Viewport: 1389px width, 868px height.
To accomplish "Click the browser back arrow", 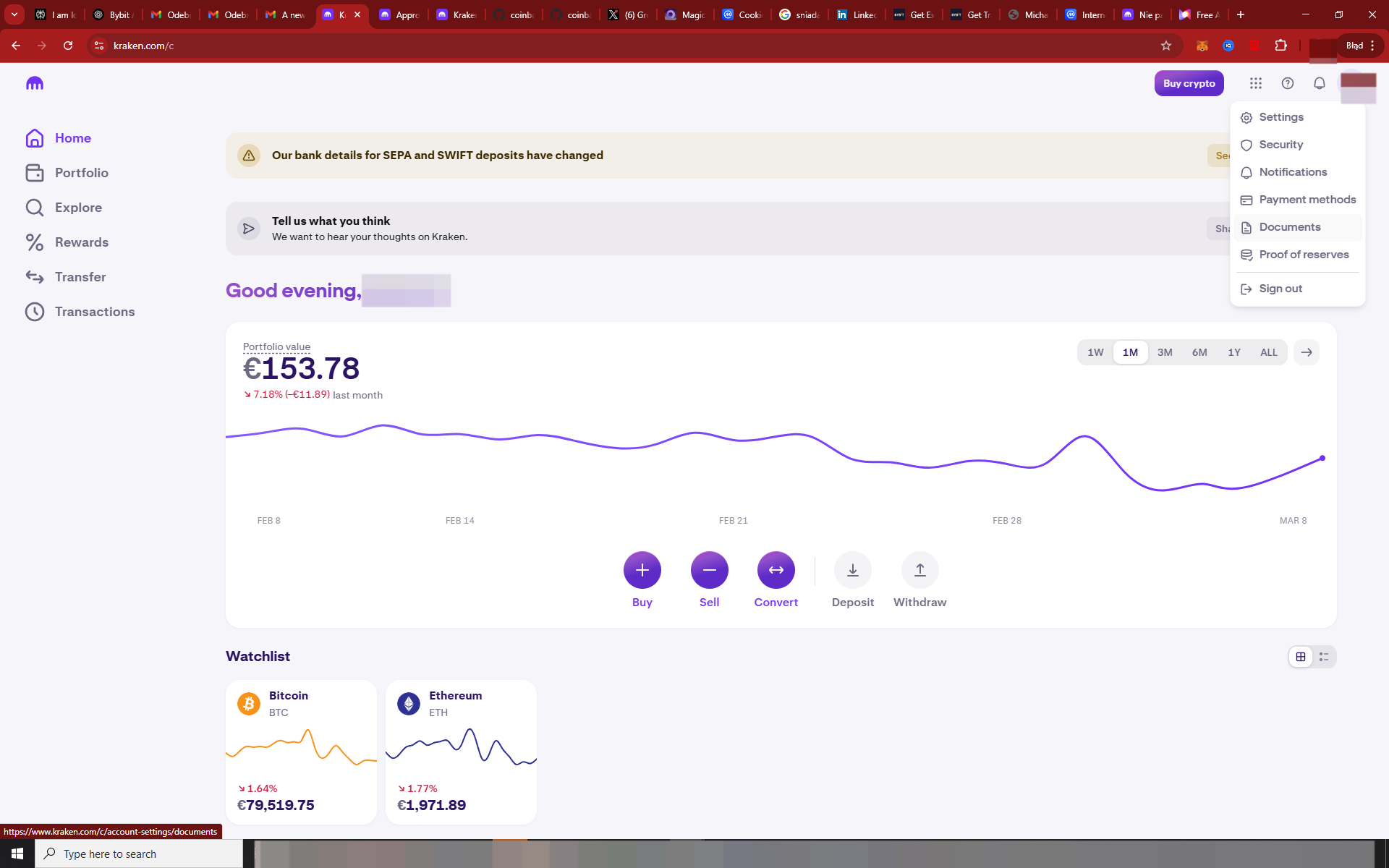I will [16, 46].
